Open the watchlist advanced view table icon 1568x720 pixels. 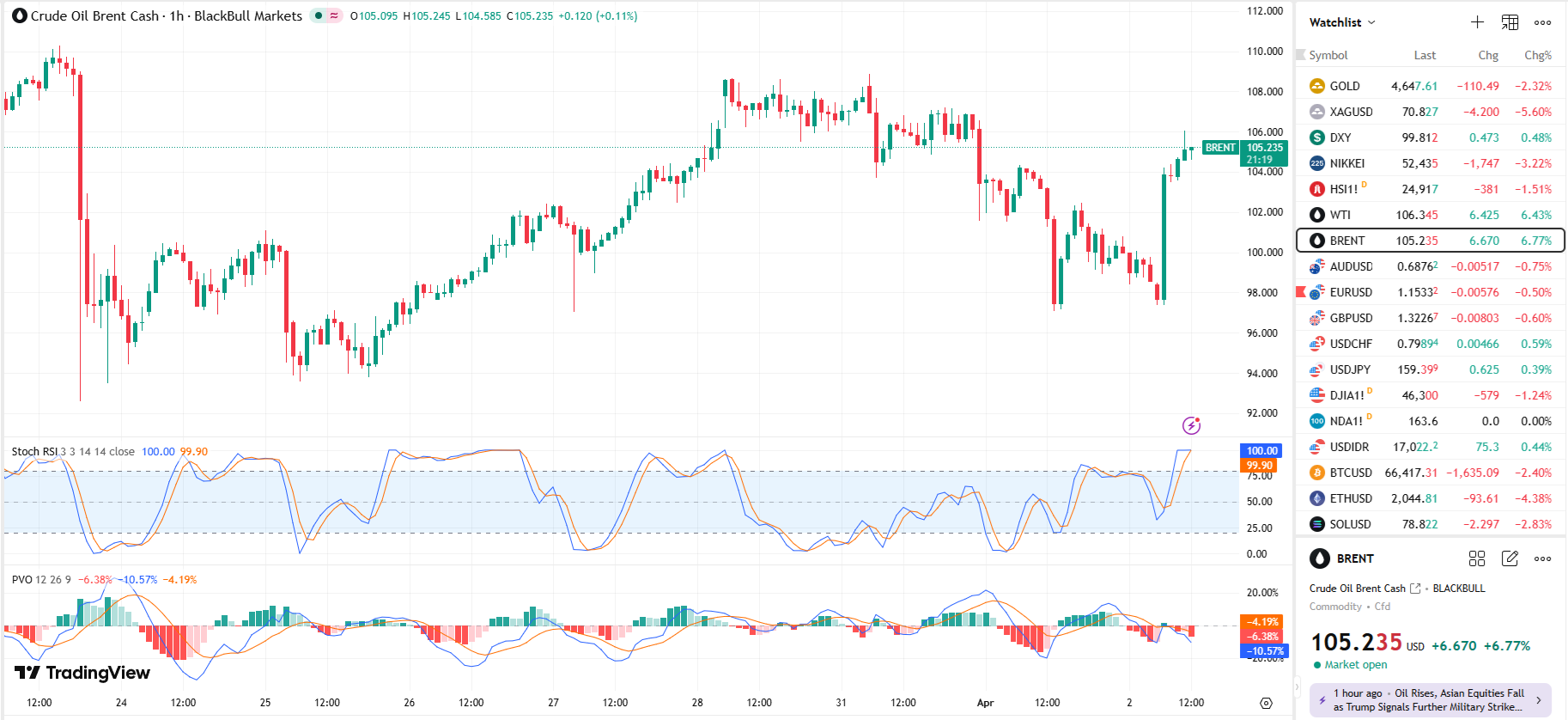click(x=1510, y=22)
